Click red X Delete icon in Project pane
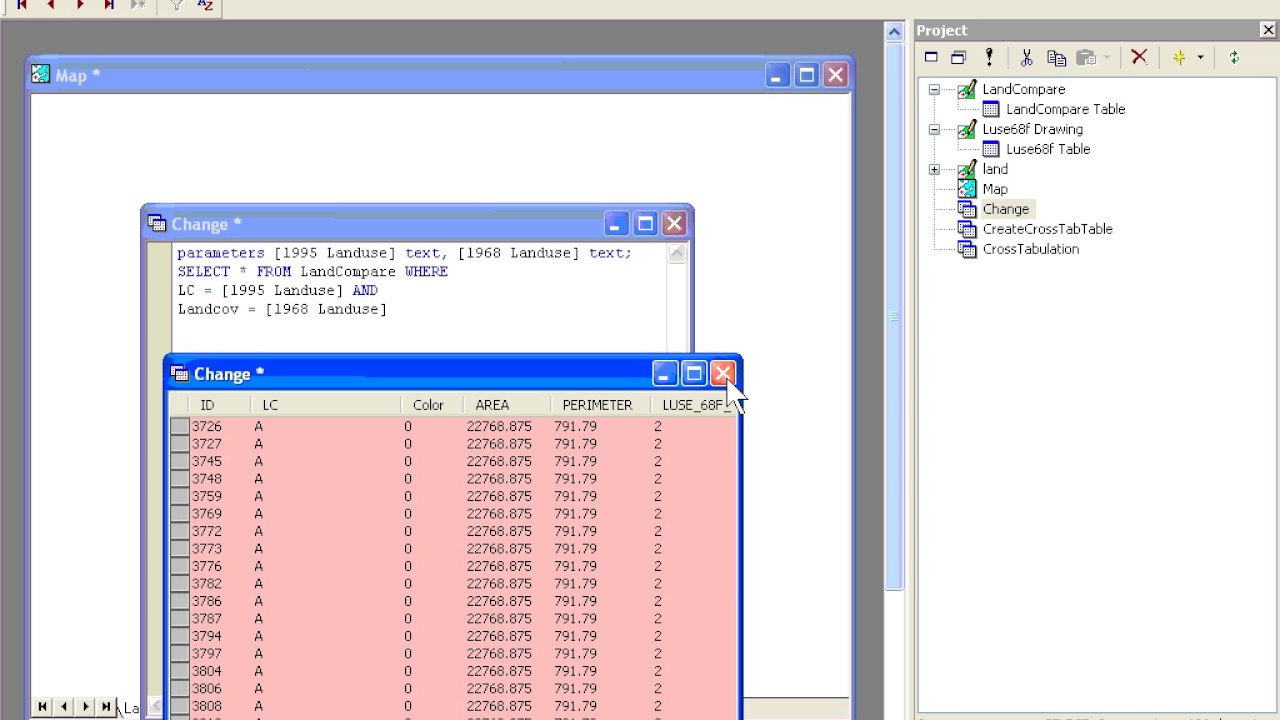 click(1139, 58)
